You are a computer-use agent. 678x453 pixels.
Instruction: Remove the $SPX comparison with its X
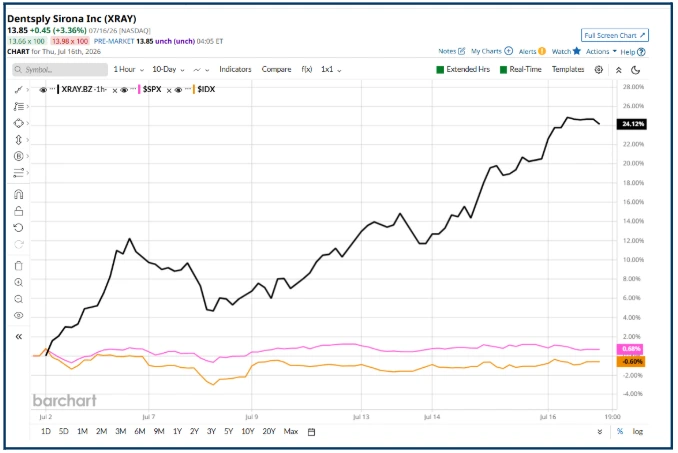tap(169, 91)
